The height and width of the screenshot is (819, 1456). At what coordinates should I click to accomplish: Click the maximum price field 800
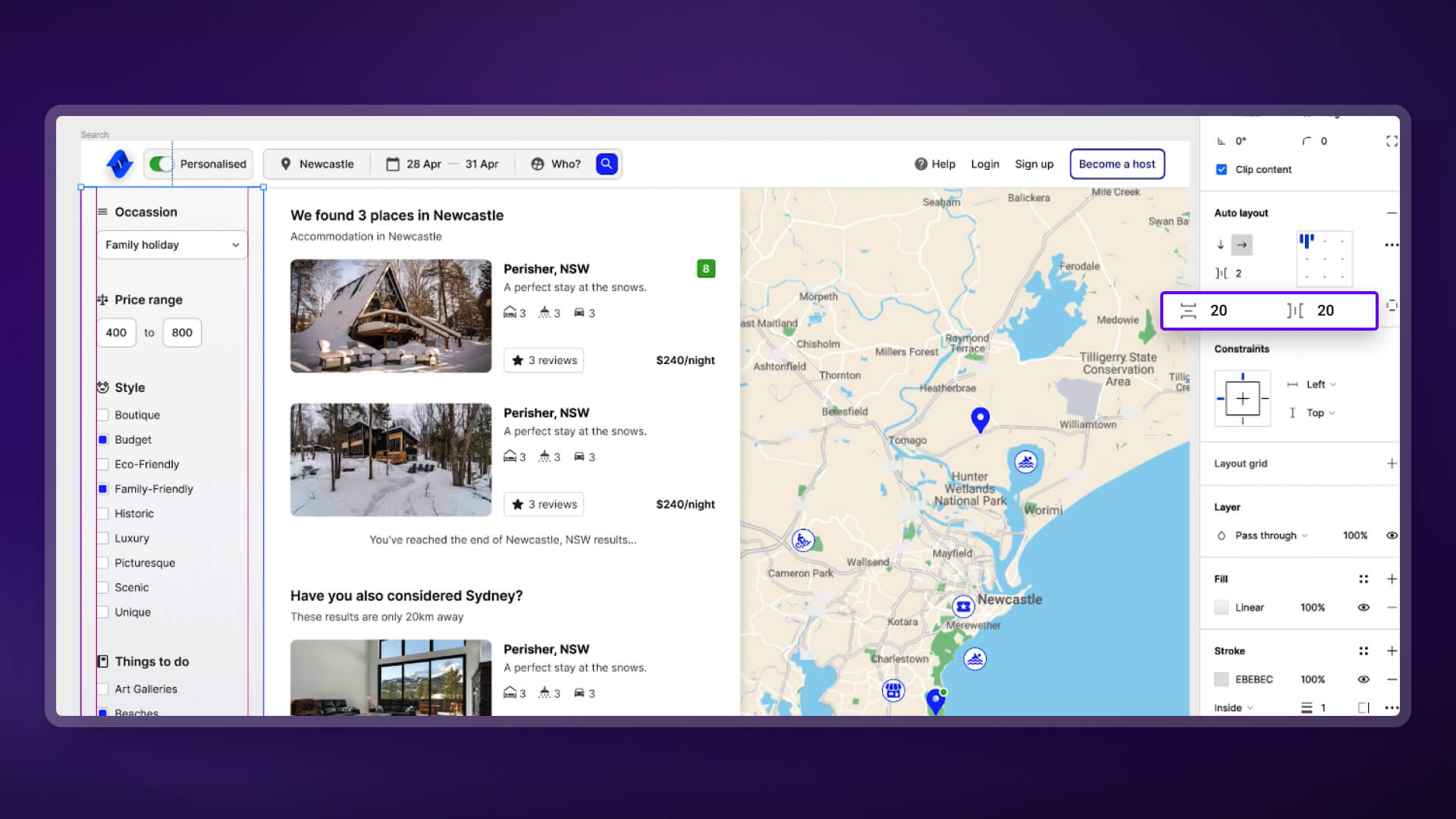pyautogui.click(x=182, y=332)
